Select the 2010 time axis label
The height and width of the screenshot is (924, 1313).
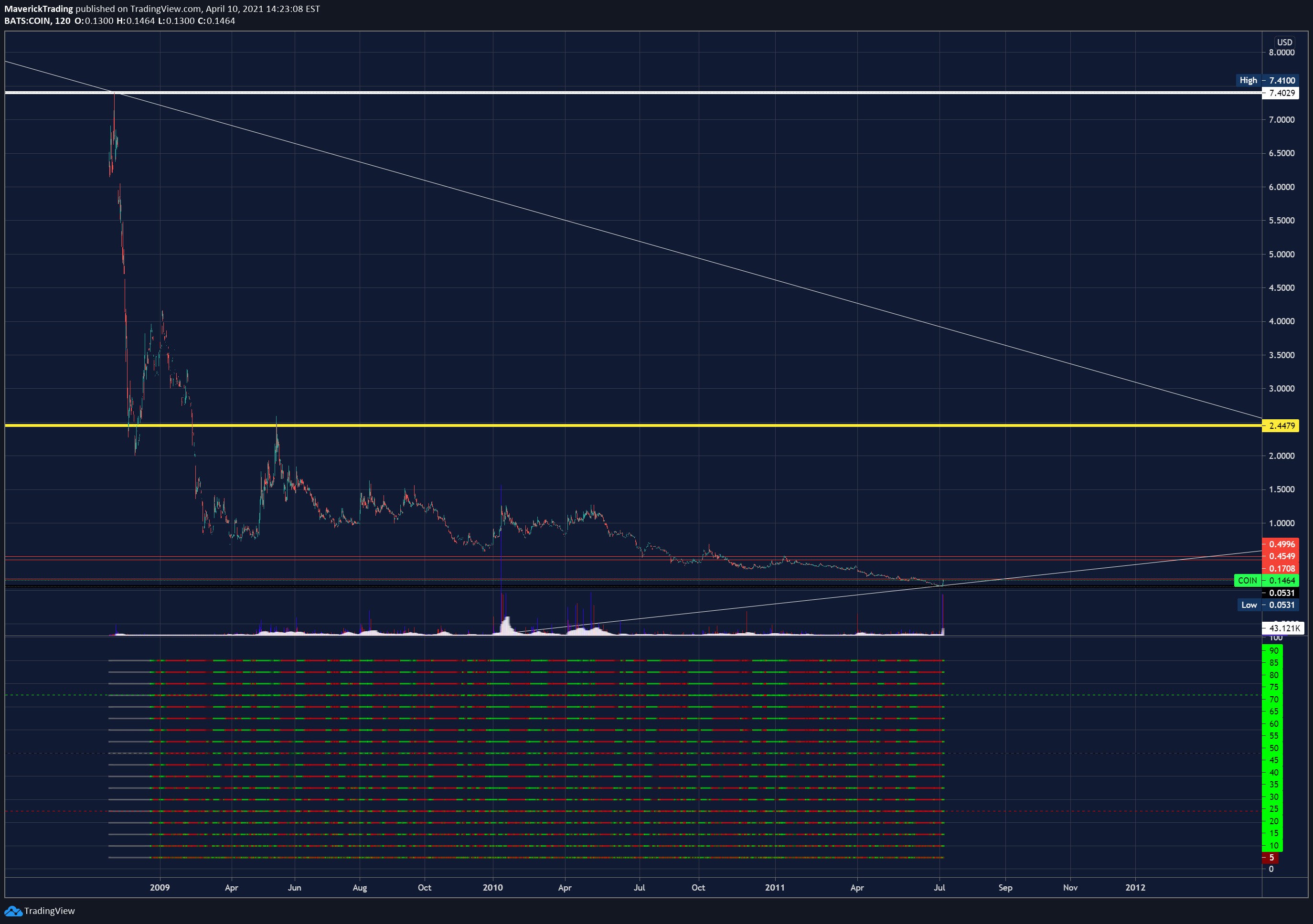tap(492, 887)
